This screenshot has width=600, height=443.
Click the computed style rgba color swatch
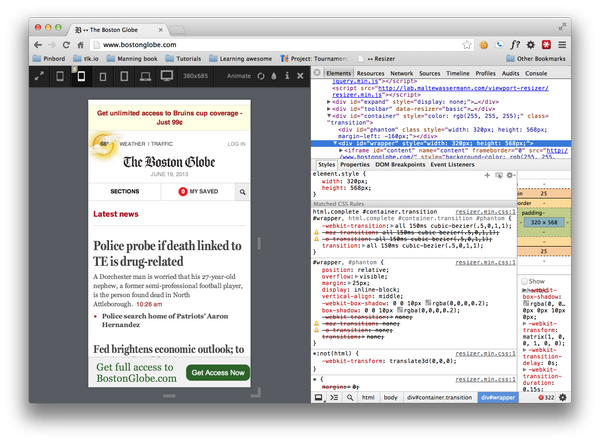point(526,303)
